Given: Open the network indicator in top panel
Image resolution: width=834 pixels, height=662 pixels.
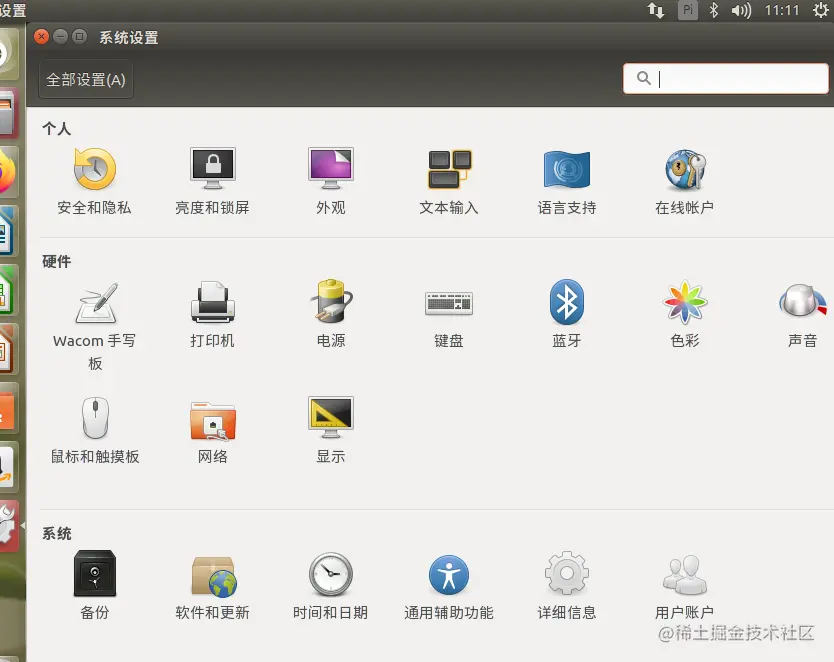Looking at the screenshot, I should [x=655, y=10].
